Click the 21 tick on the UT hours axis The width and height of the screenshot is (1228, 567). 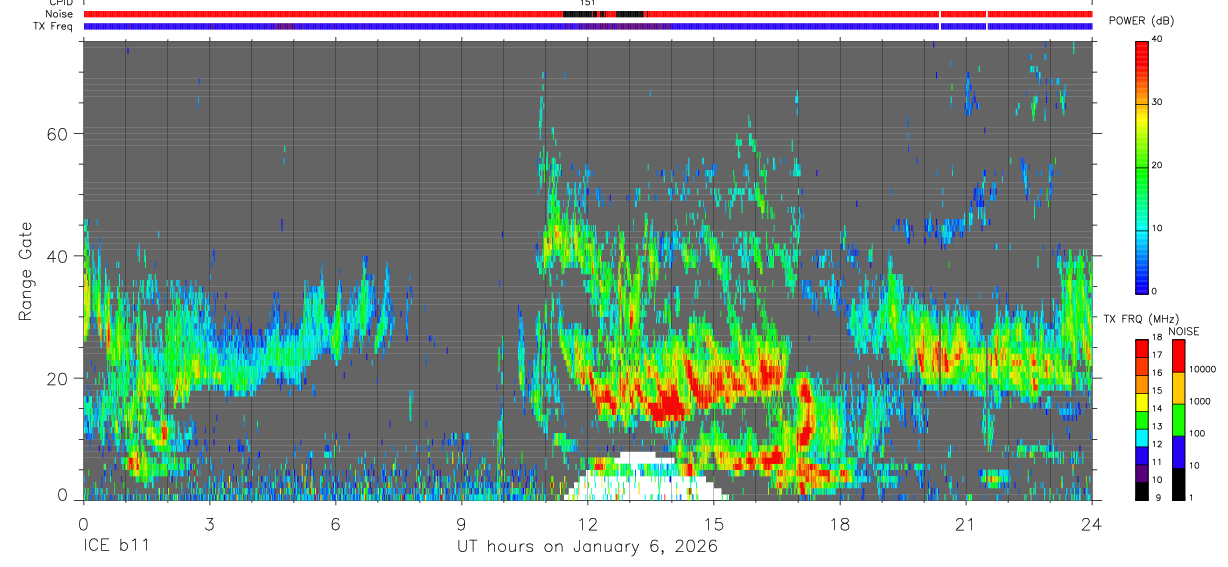point(966,524)
